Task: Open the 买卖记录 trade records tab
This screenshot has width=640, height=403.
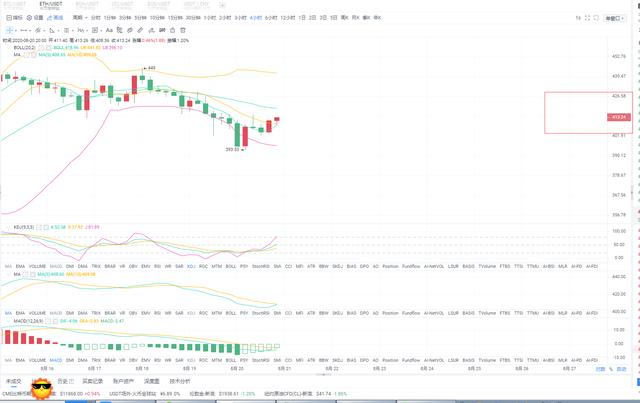Action: point(93,381)
